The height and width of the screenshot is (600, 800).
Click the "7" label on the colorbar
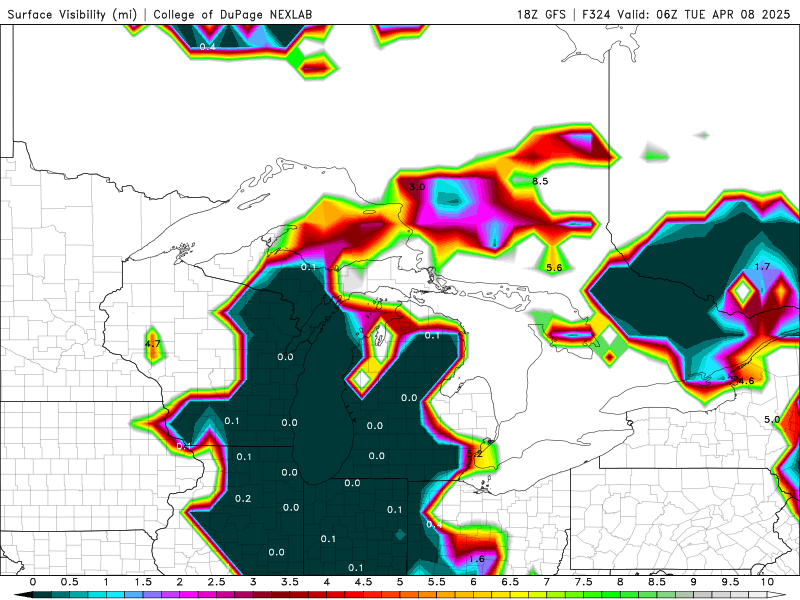(546, 582)
